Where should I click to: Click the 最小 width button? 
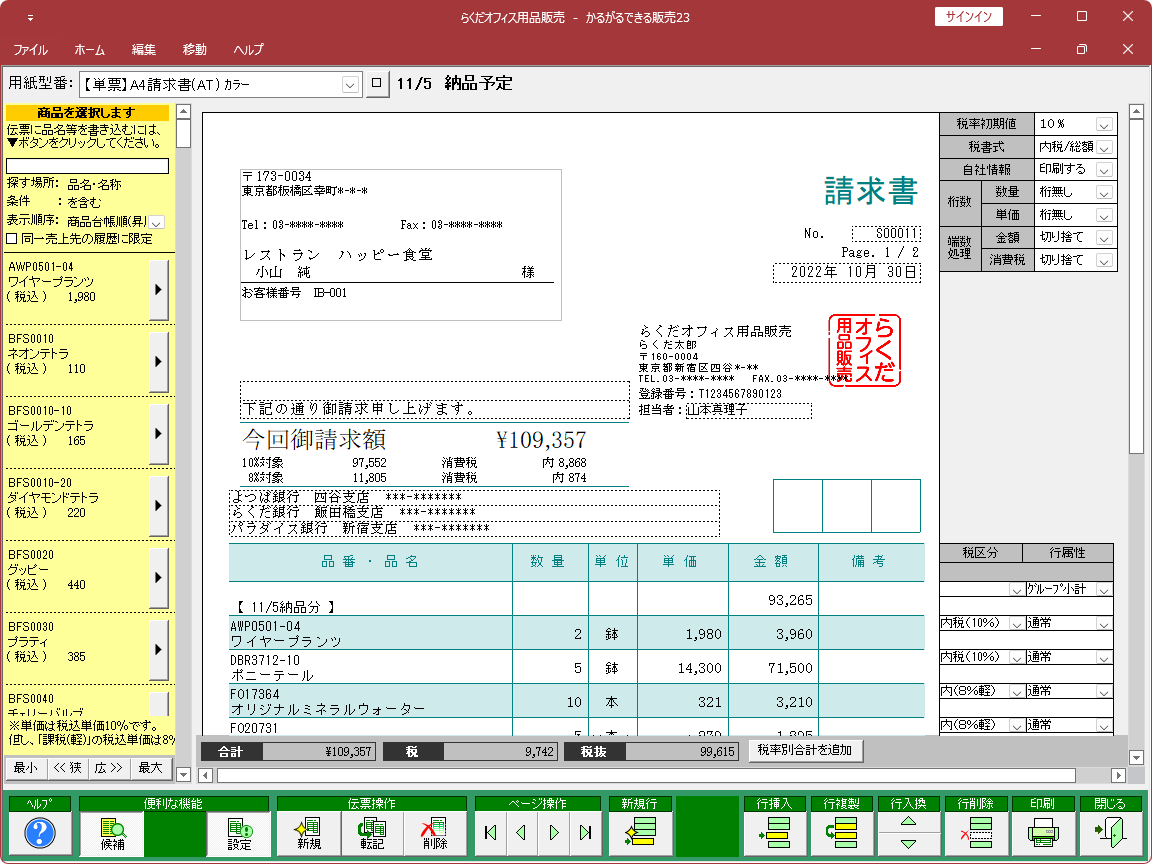pos(26,768)
